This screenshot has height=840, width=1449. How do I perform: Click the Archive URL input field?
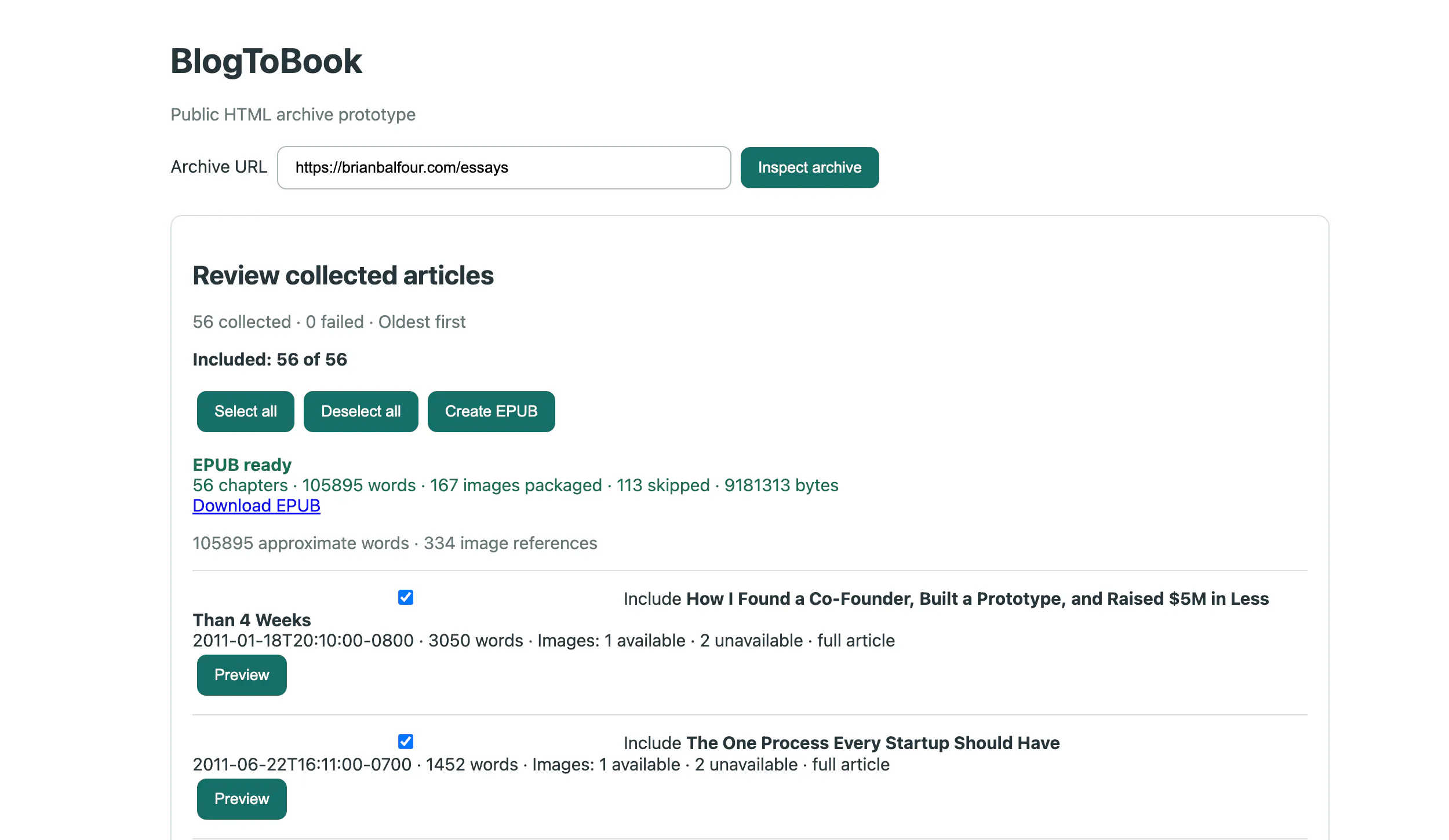(x=504, y=167)
